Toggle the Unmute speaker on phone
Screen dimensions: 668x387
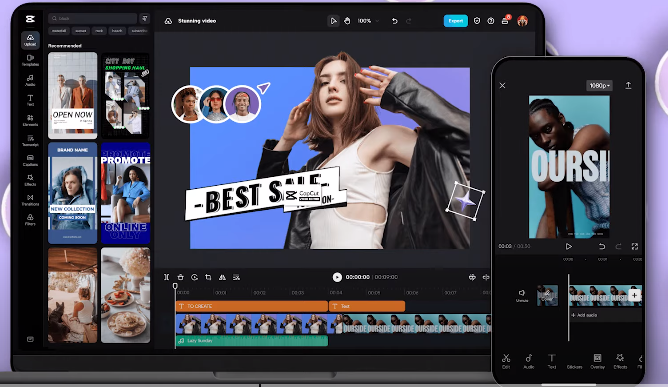coord(522,295)
